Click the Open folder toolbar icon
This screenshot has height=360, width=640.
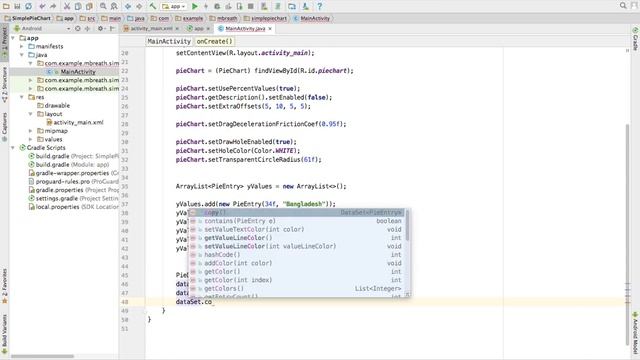tap(6, 6)
